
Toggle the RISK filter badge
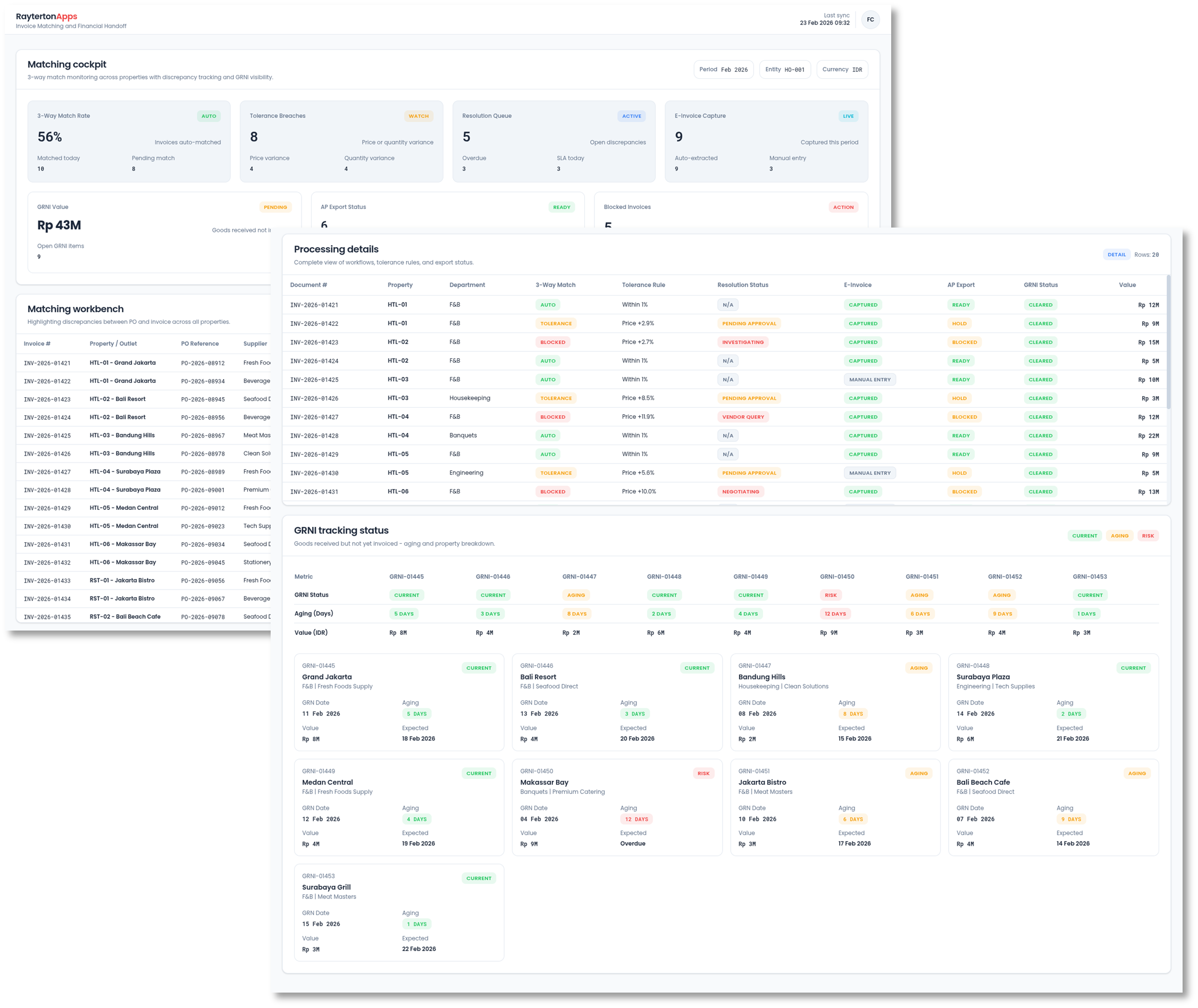(1147, 535)
